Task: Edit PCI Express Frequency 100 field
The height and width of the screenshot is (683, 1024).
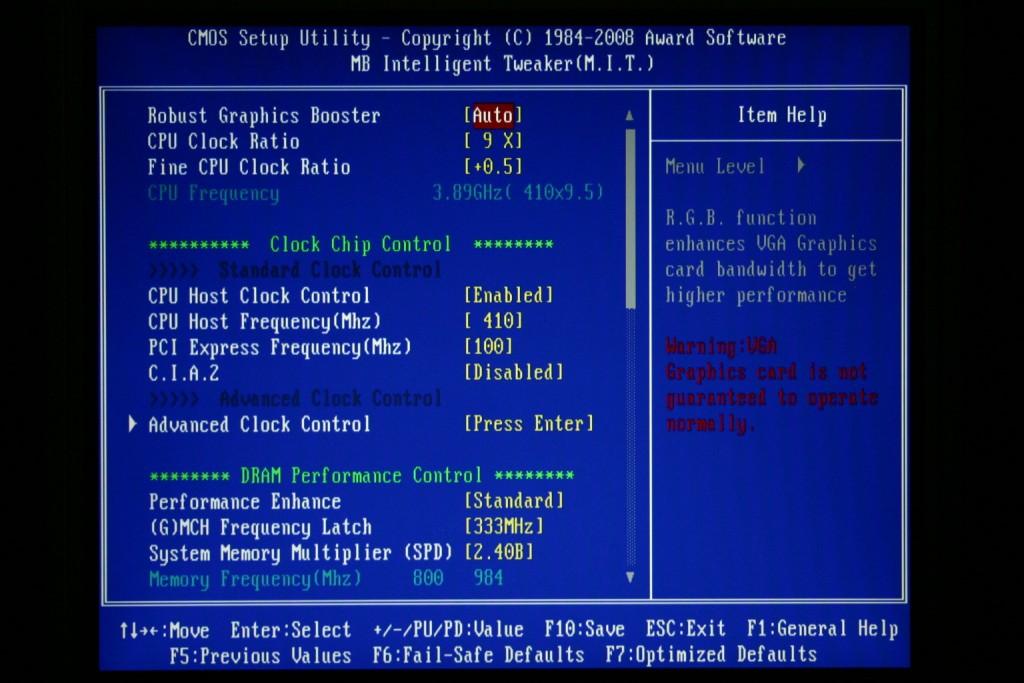Action: coord(488,346)
